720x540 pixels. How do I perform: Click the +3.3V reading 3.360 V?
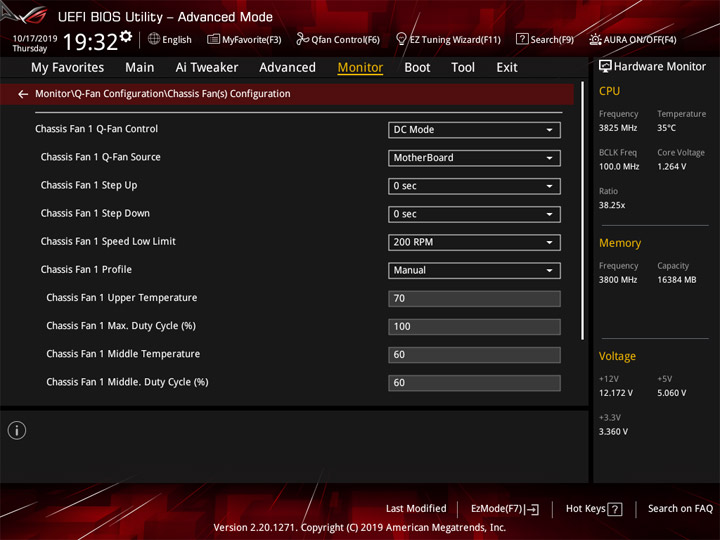[613, 432]
